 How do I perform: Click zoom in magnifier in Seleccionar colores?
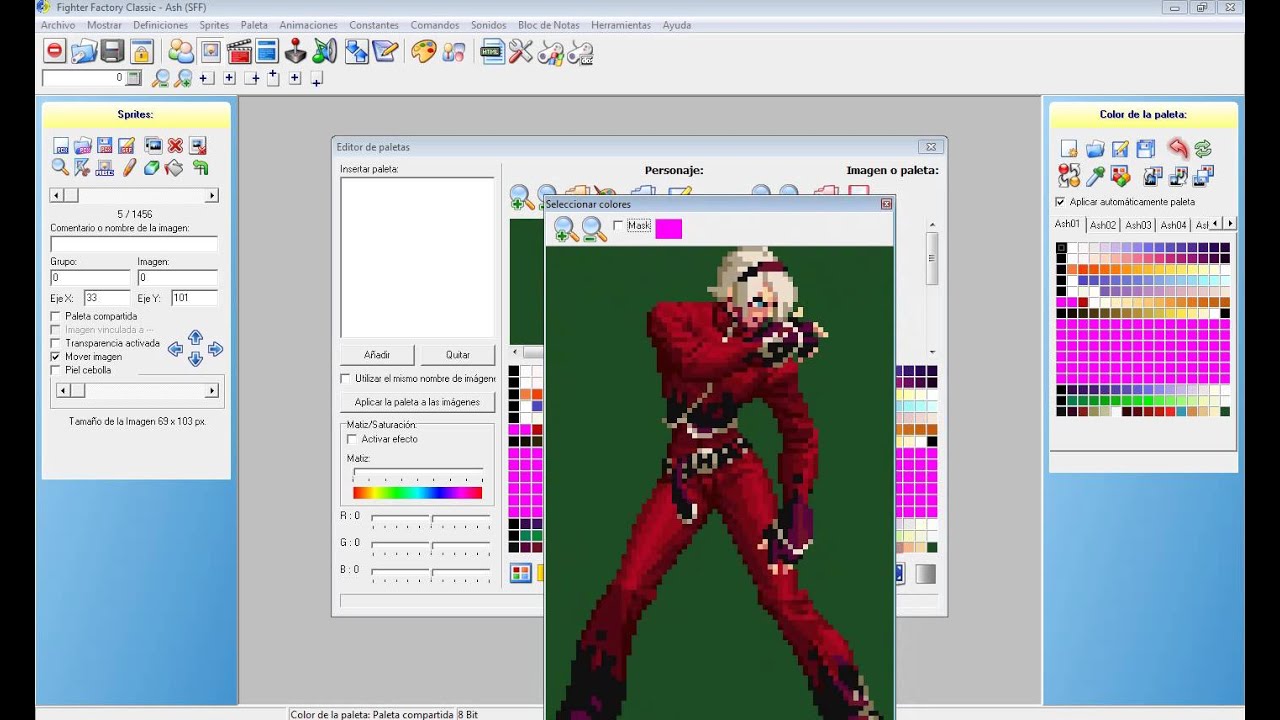click(x=565, y=229)
